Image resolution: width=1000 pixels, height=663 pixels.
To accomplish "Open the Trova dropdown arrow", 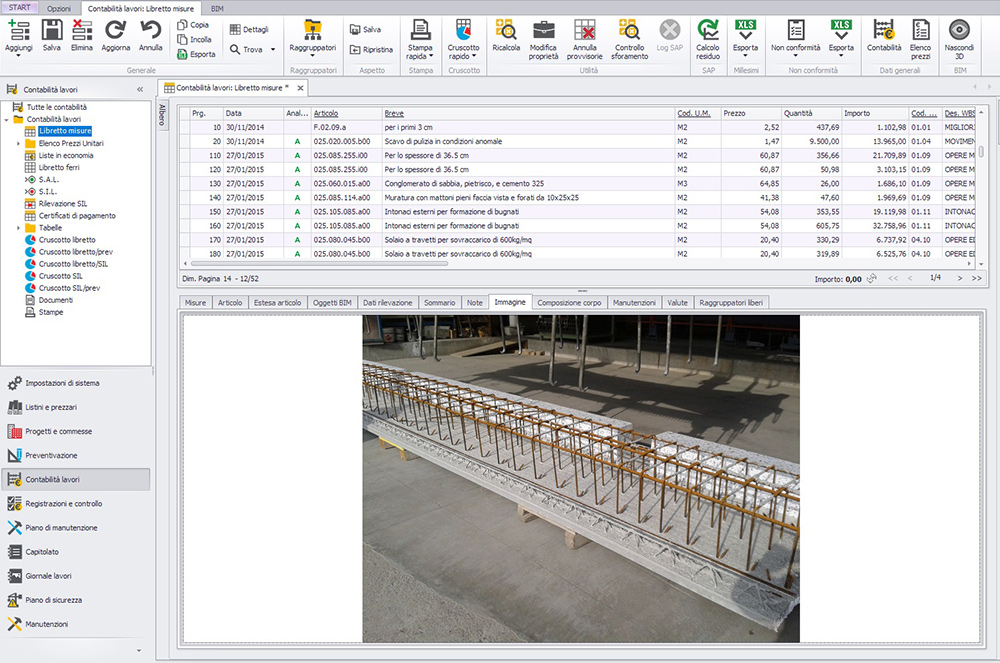I will tap(273, 50).
